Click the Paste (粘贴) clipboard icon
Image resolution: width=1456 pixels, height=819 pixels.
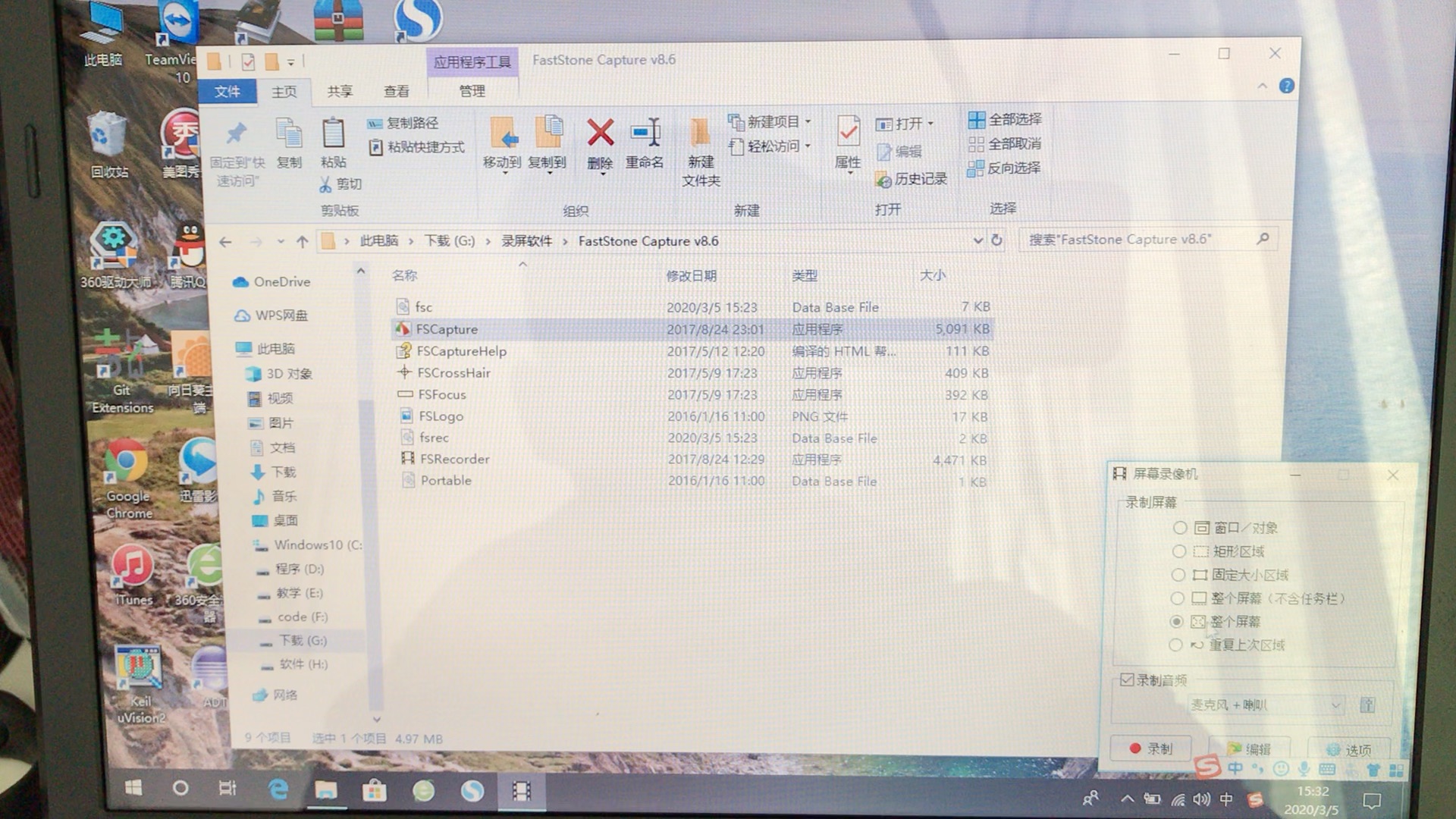click(333, 134)
